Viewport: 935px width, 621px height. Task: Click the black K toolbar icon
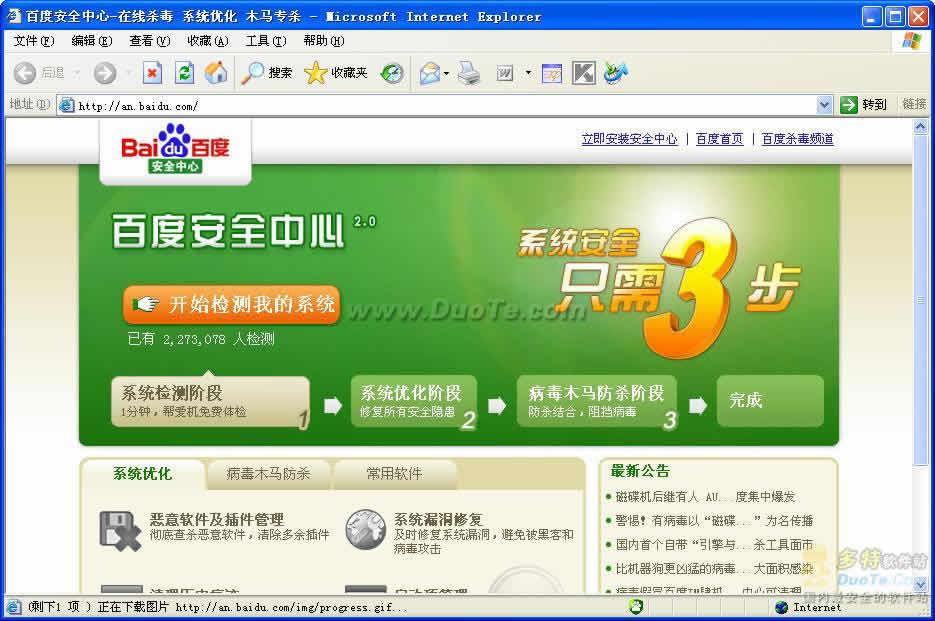(584, 73)
